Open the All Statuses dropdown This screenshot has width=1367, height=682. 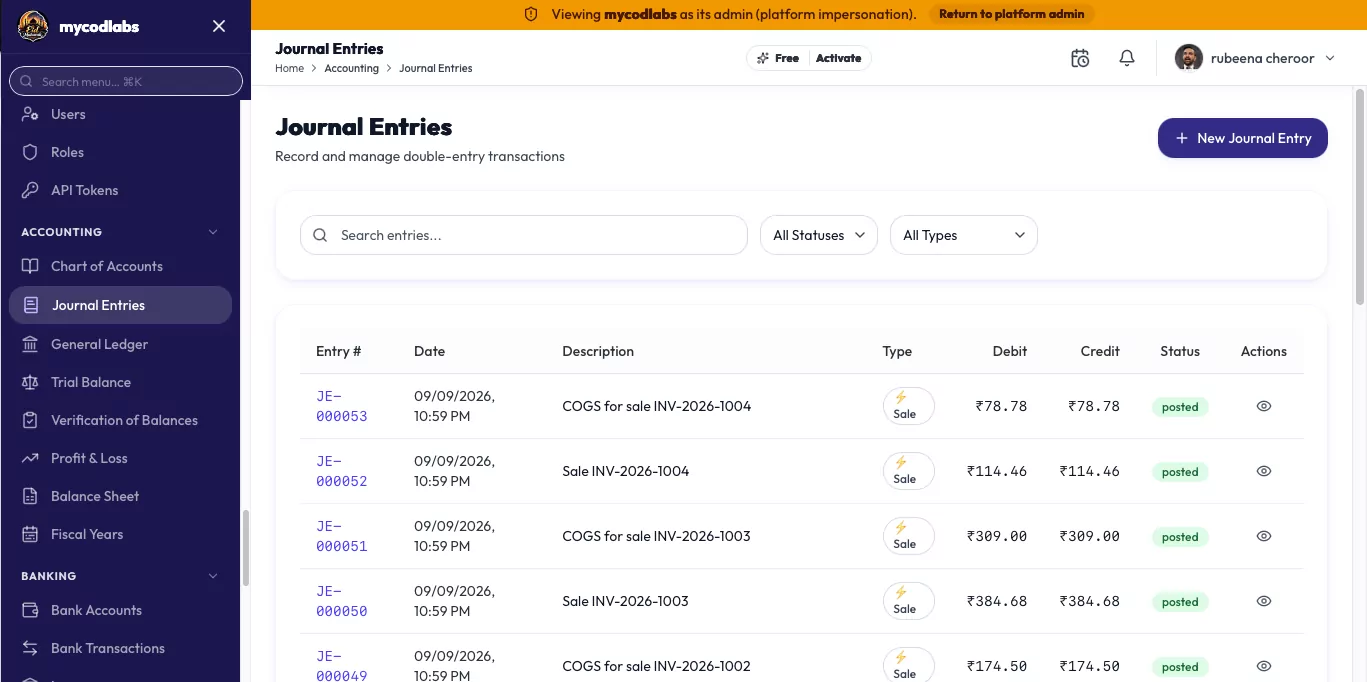(x=819, y=235)
